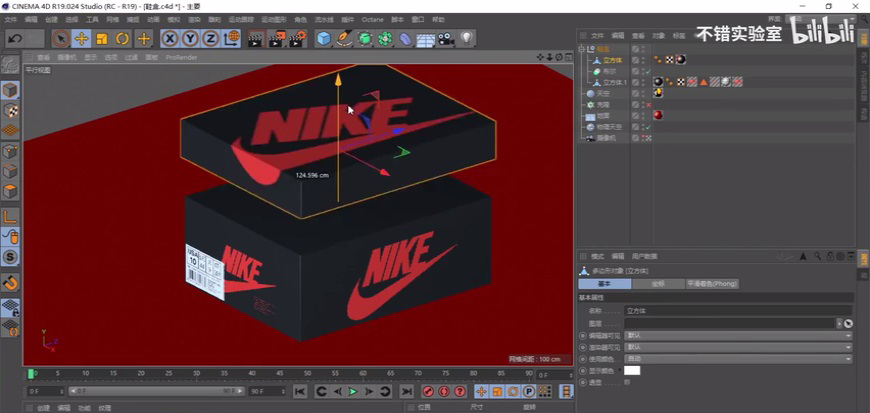870x413 pixels.
Task: Click the timeline ruler at frame 45
Action: point(280,374)
